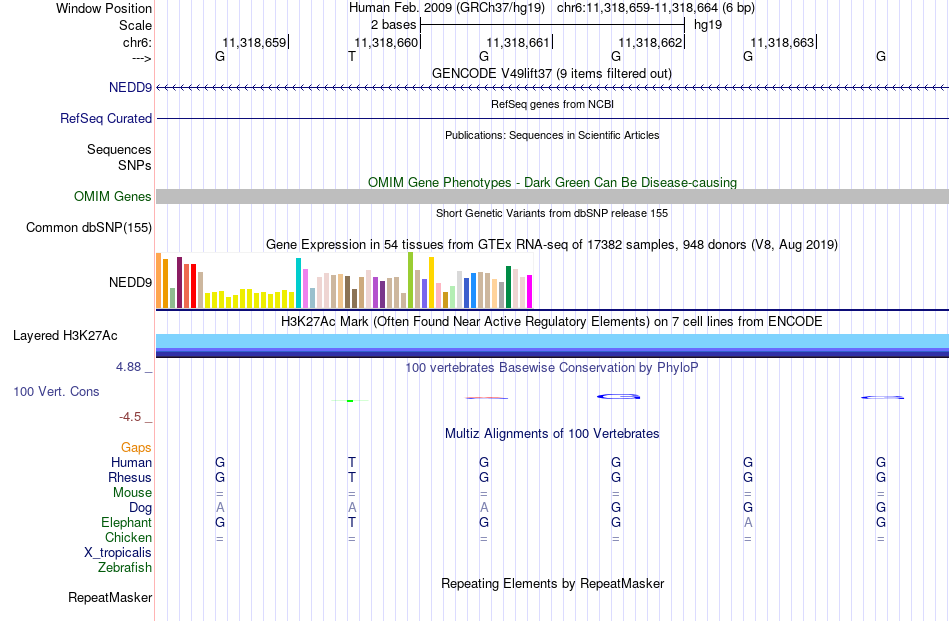Viewport: 950px width, 621px height.
Task: Click the cyan bar in GTEx expression chart
Action: pos(298,283)
